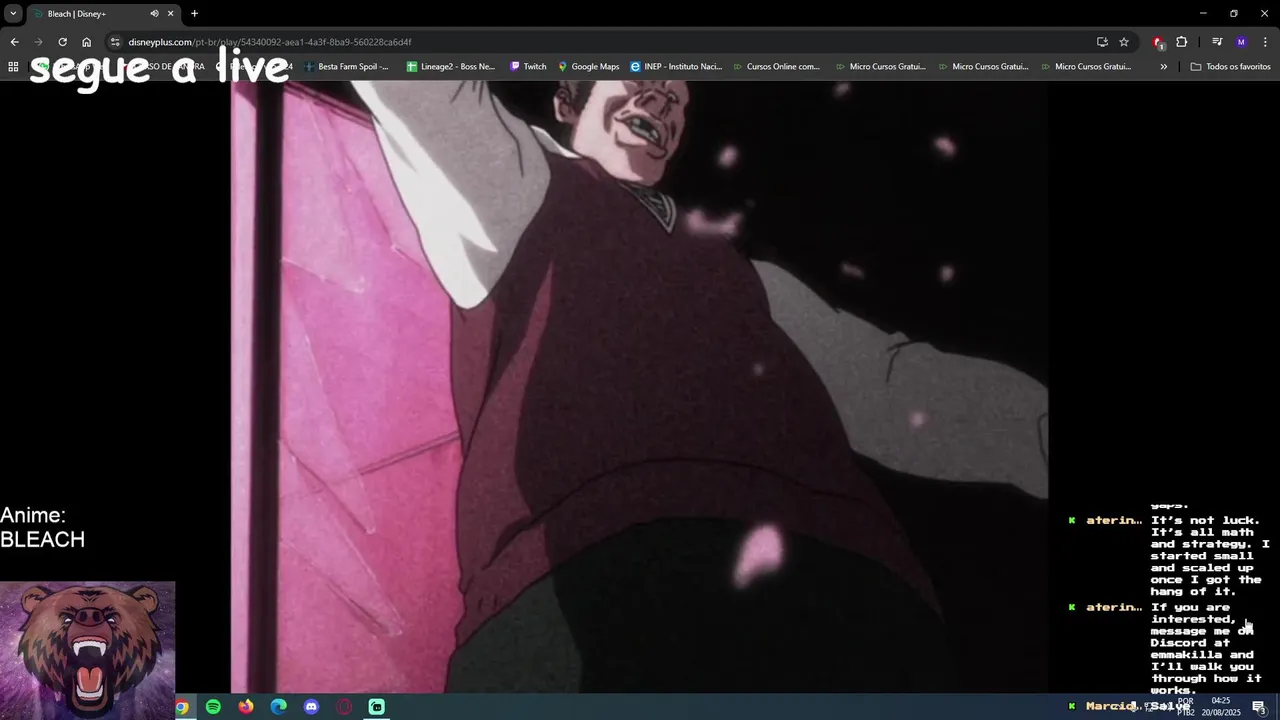Image resolution: width=1280 pixels, height=720 pixels.
Task: Minimize the Chrome window
Action: [x=1203, y=13]
